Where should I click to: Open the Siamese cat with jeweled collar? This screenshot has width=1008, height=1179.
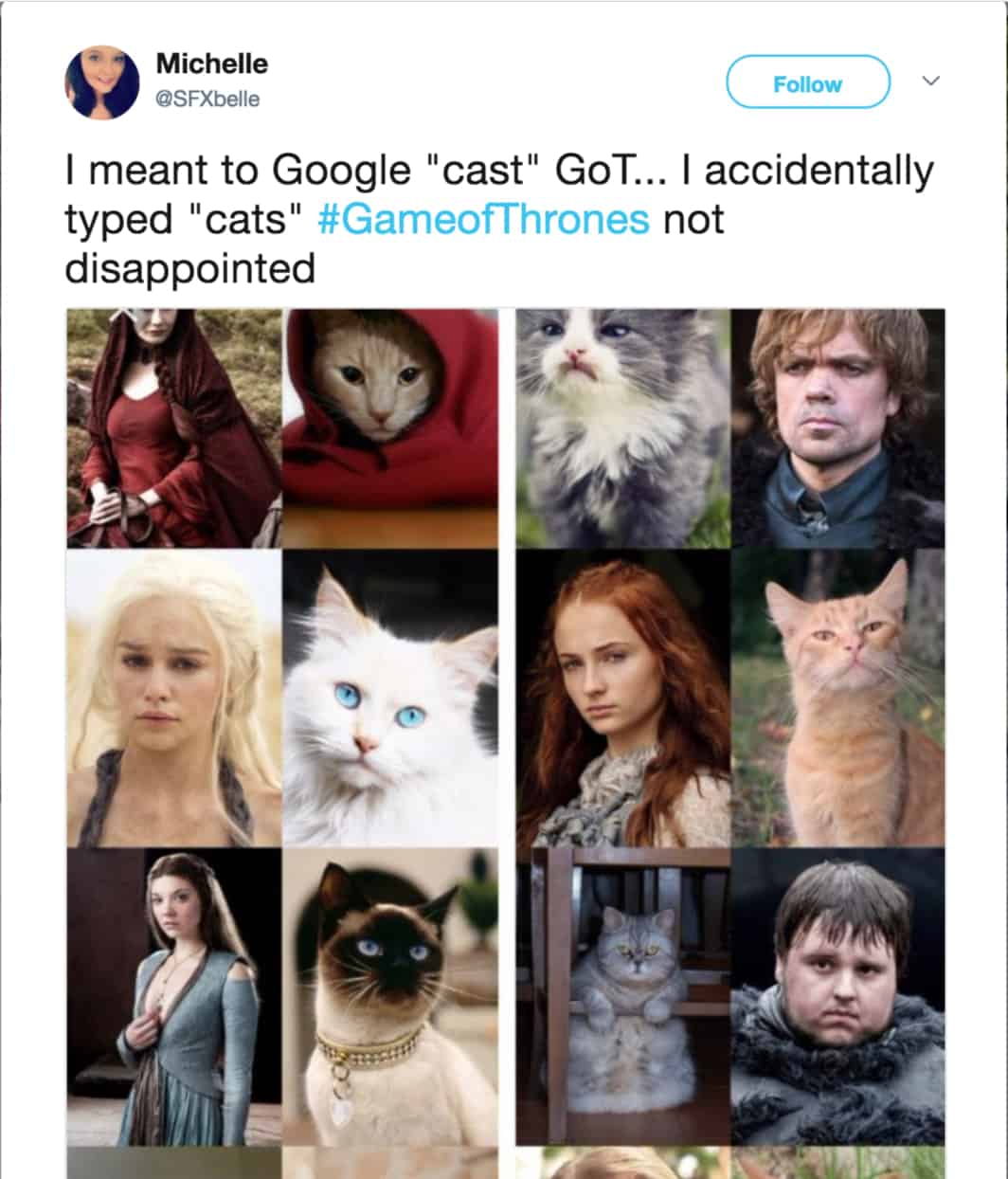point(390,996)
